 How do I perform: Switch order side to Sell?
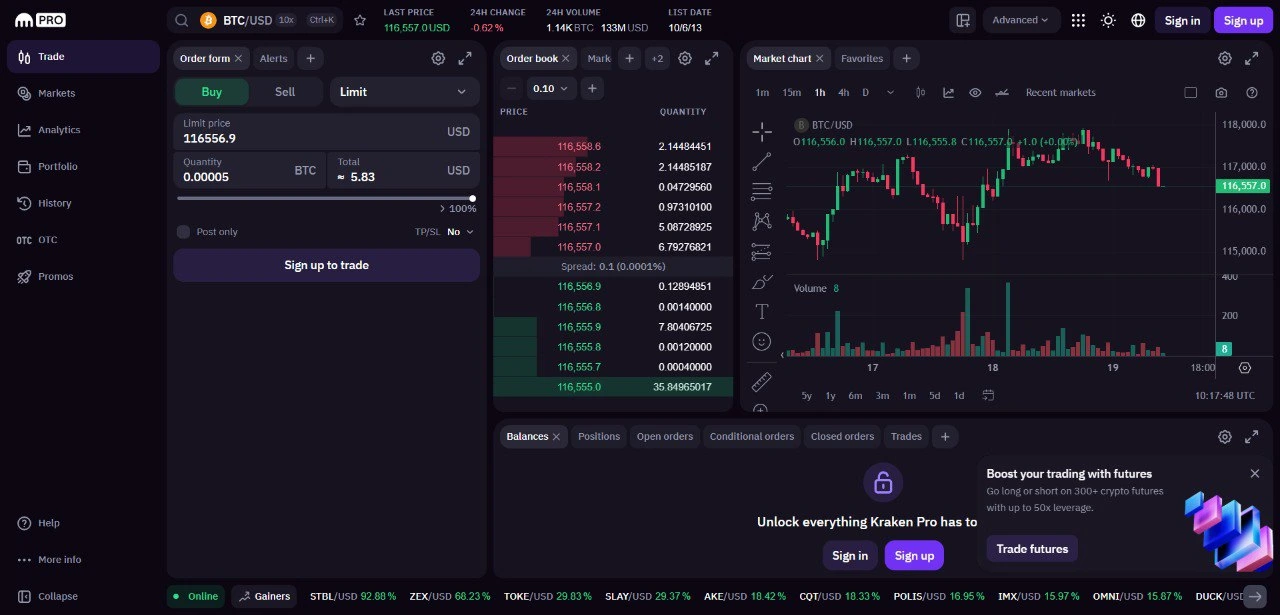click(285, 92)
